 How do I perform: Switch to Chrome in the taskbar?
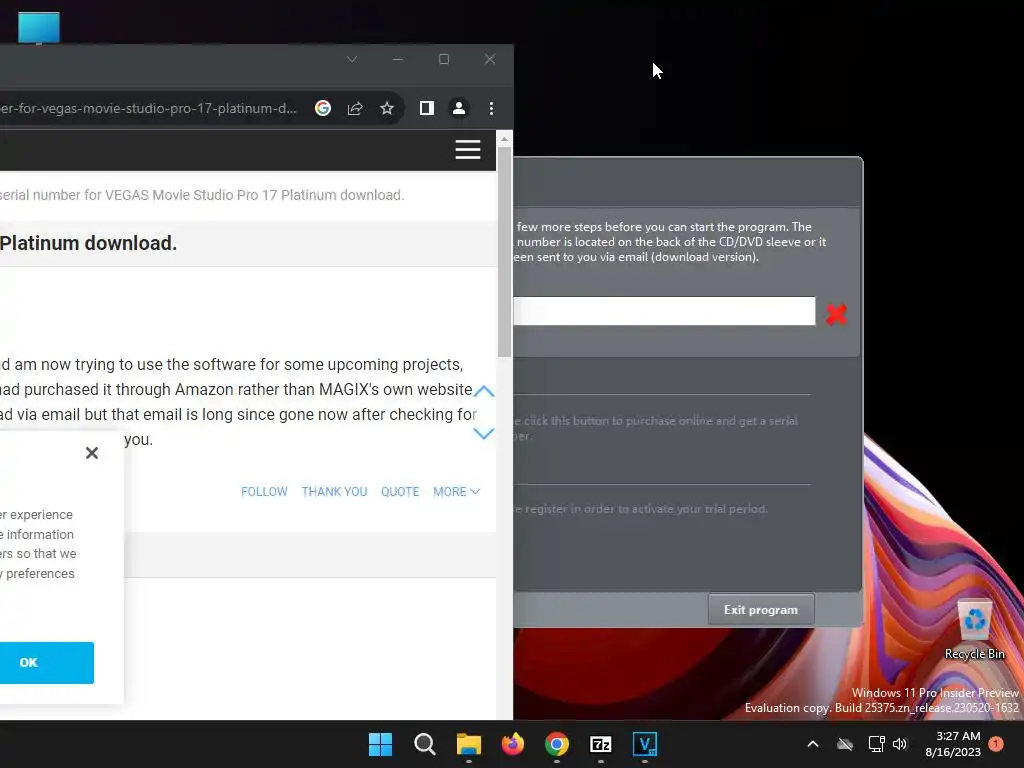pyautogui.click(x=557, y=744)
